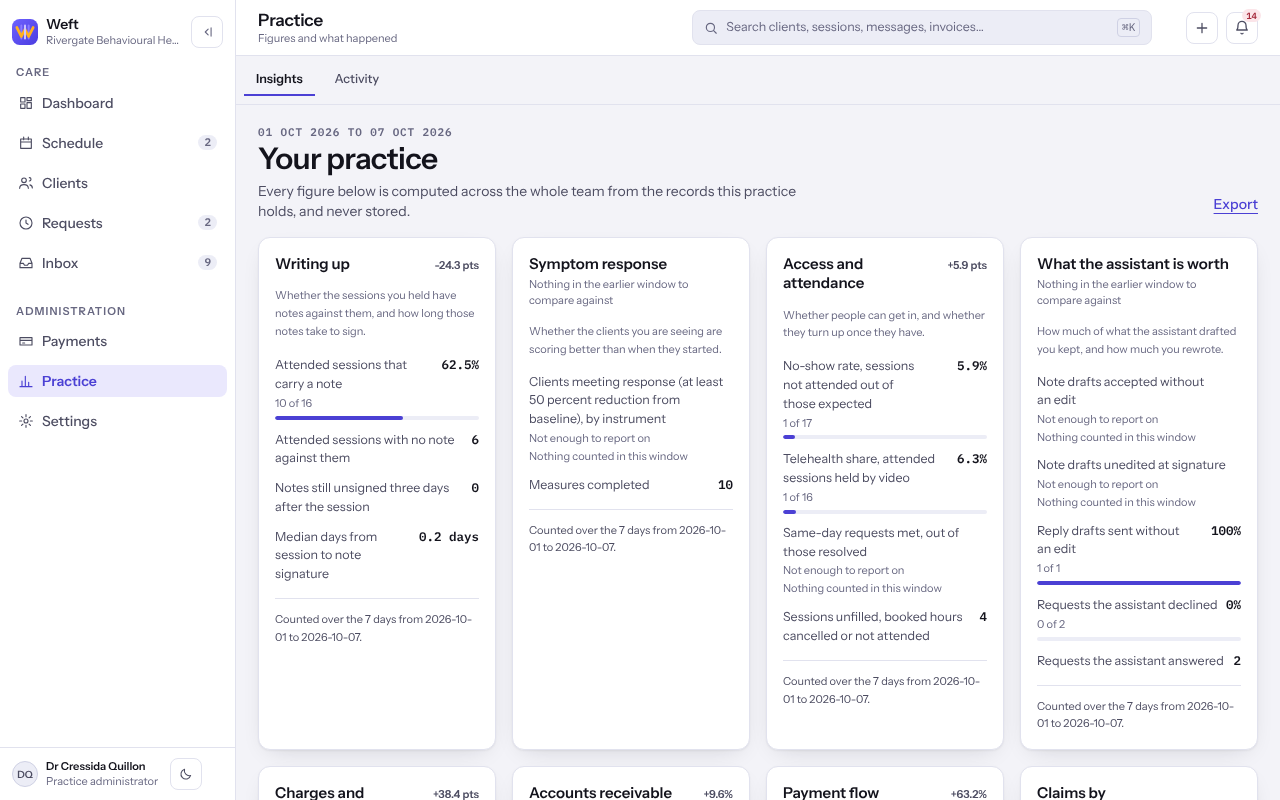Image resolution: width=1280 pixels, height=800 pixels.
Task: Click the Writing up card title
Action: pyautogui.click(x=312, y=264)
